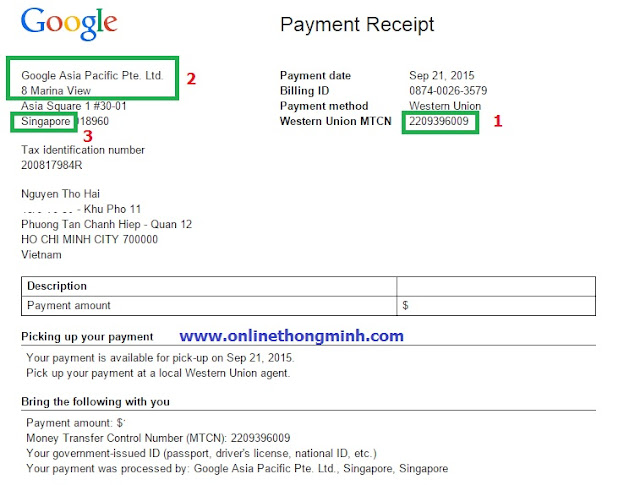Click 'Pick up your payment at a local' line
Screen dimensions: 640x485
tap(158, 373)
